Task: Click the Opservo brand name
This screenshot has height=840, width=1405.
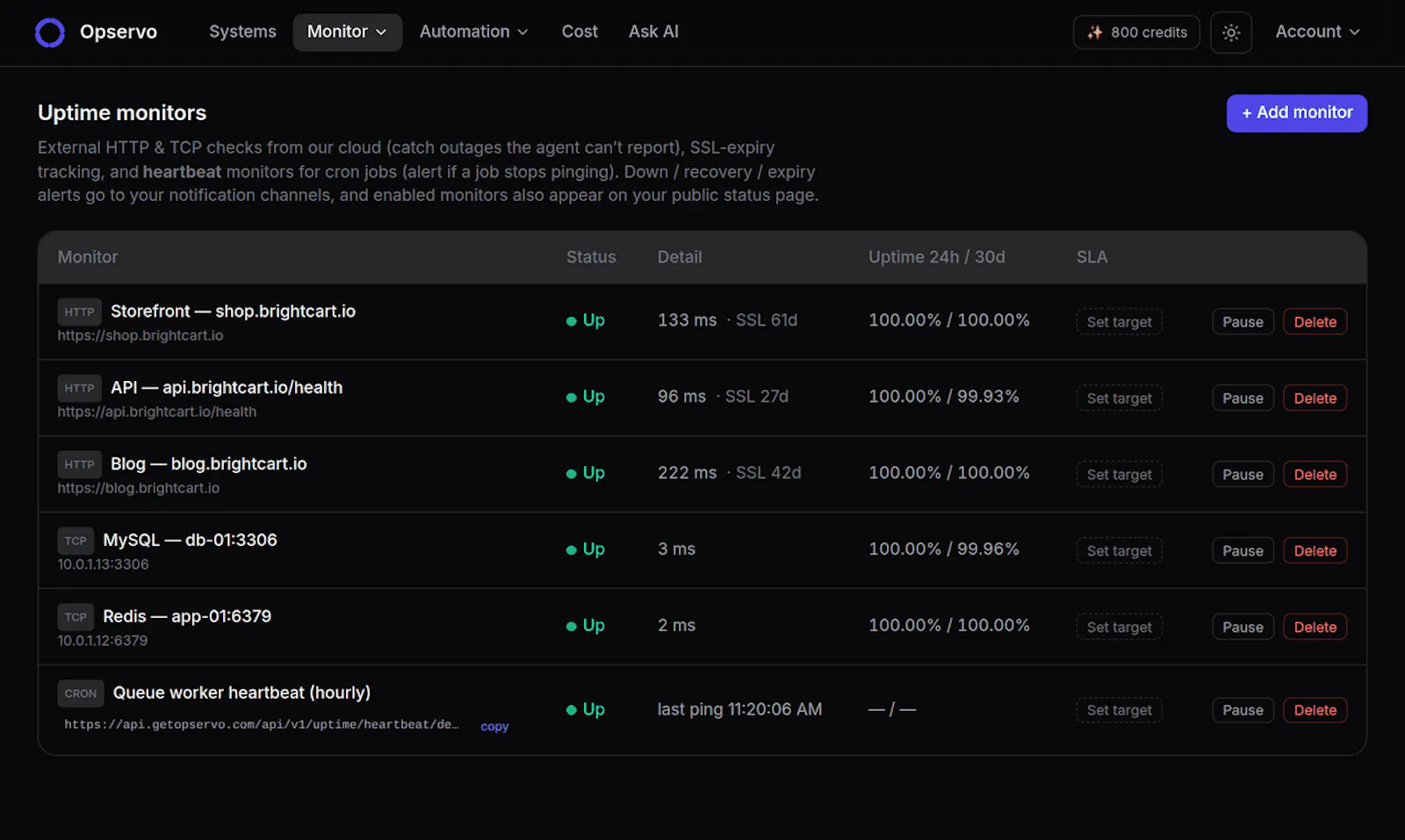Action: (x=119, y=32)
